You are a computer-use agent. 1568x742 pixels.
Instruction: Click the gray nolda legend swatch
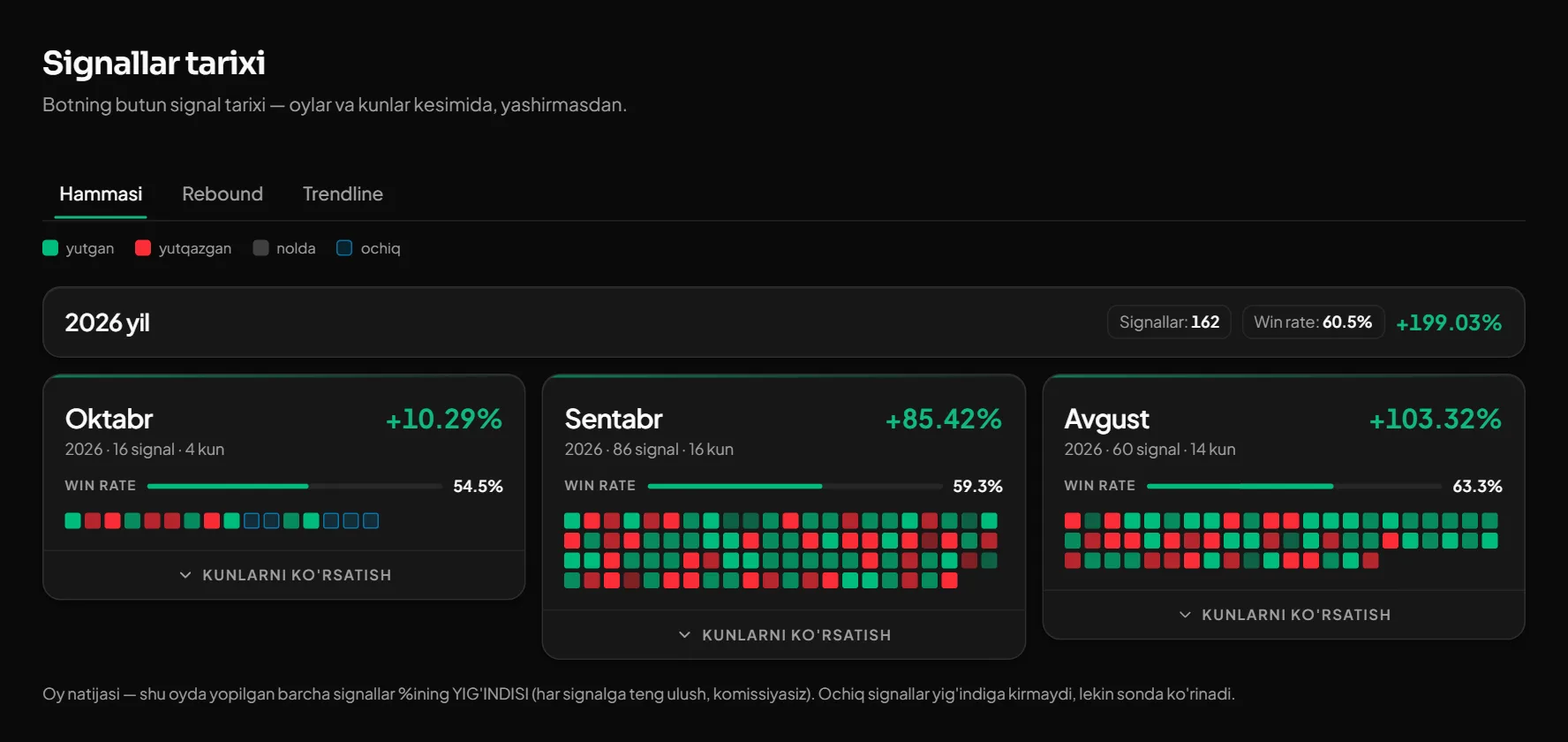(260, 248)
